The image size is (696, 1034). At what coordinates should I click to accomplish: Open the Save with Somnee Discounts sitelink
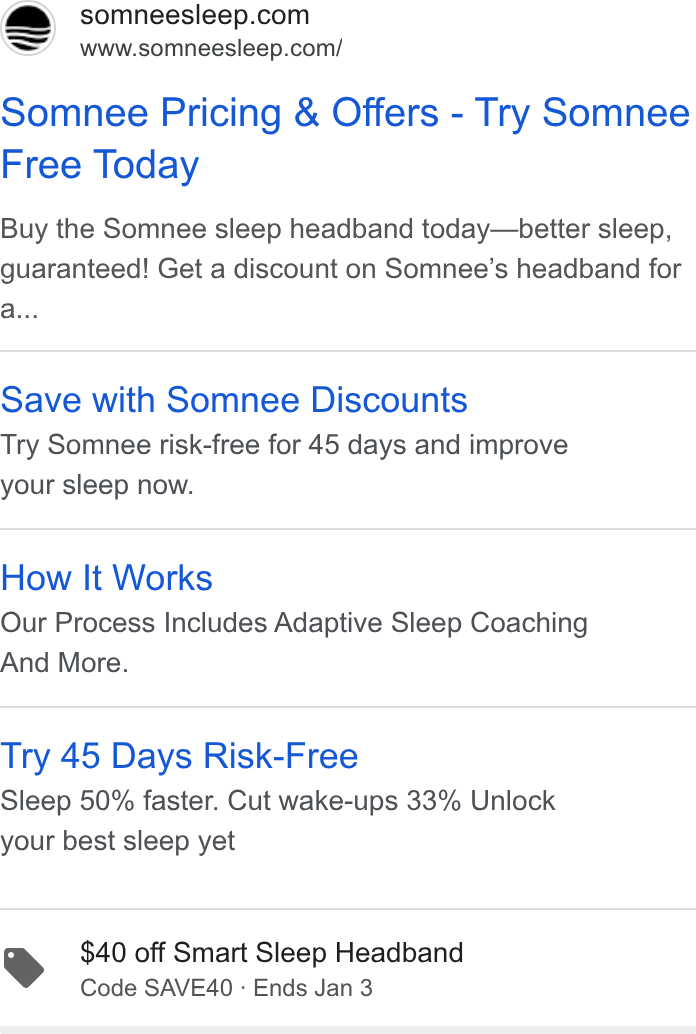(234, 400)
